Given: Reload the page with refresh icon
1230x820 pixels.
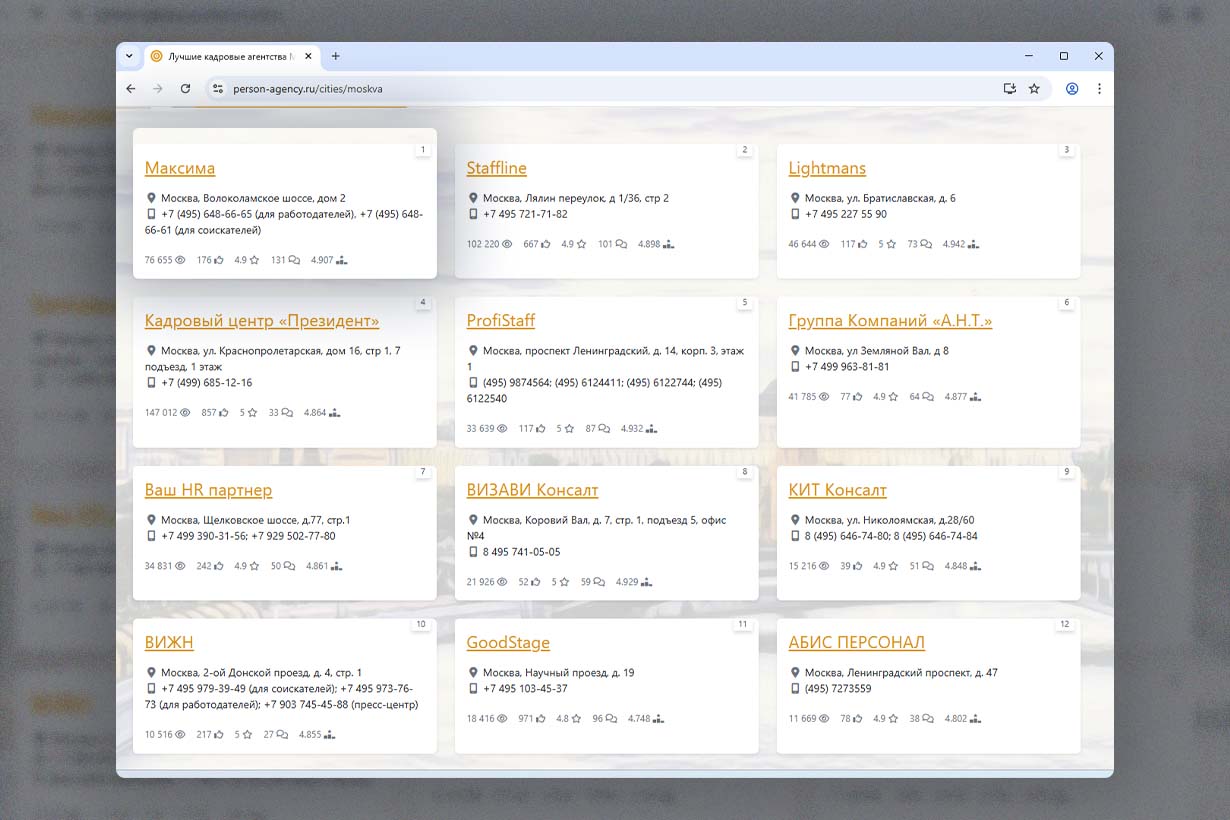Looking at the screenshot, I should (x=185, y=89).
